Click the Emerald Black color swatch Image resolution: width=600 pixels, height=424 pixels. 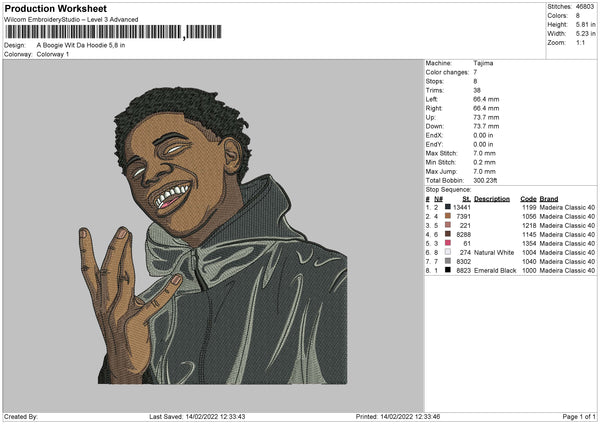point(447,270)
